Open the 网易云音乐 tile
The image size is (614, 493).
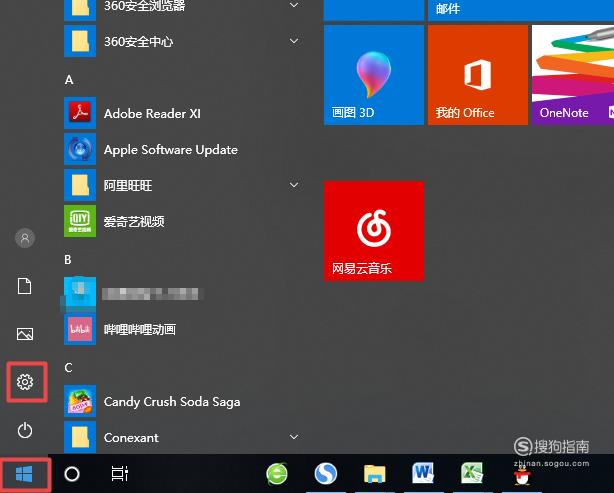pos(374,231)
